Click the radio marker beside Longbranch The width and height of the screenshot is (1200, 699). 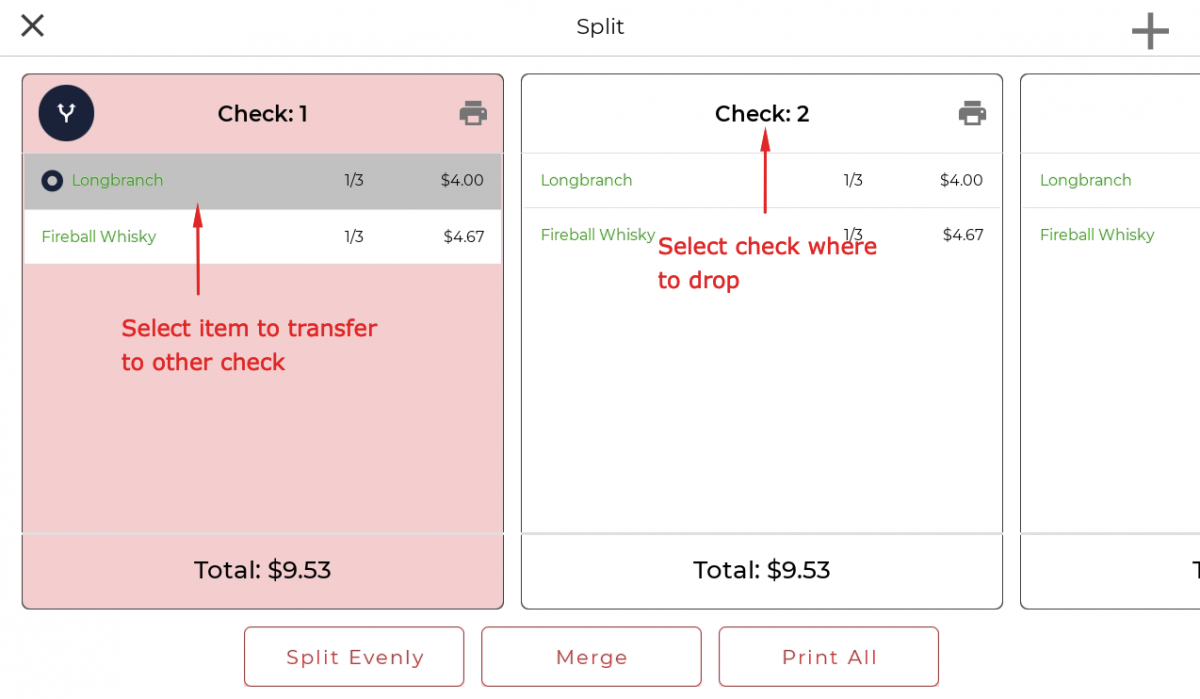[x=51, y=181]
